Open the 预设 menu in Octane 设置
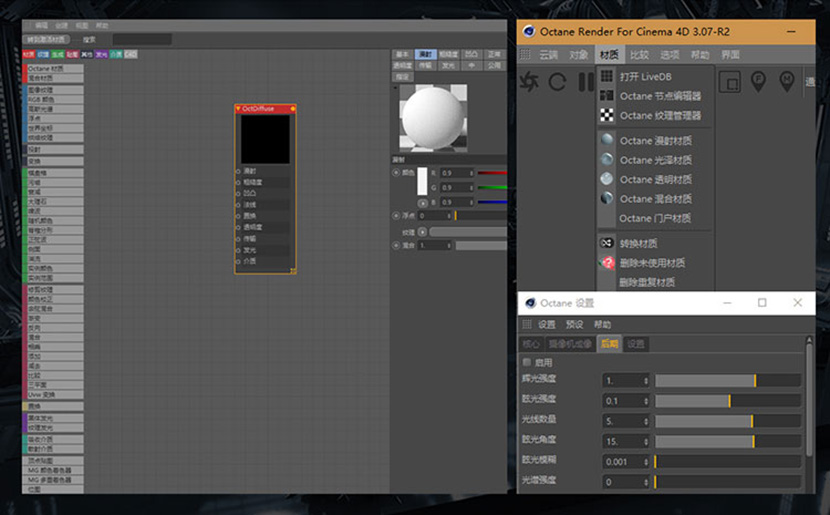The image size is (830, 515). click(x=574, y=324)
